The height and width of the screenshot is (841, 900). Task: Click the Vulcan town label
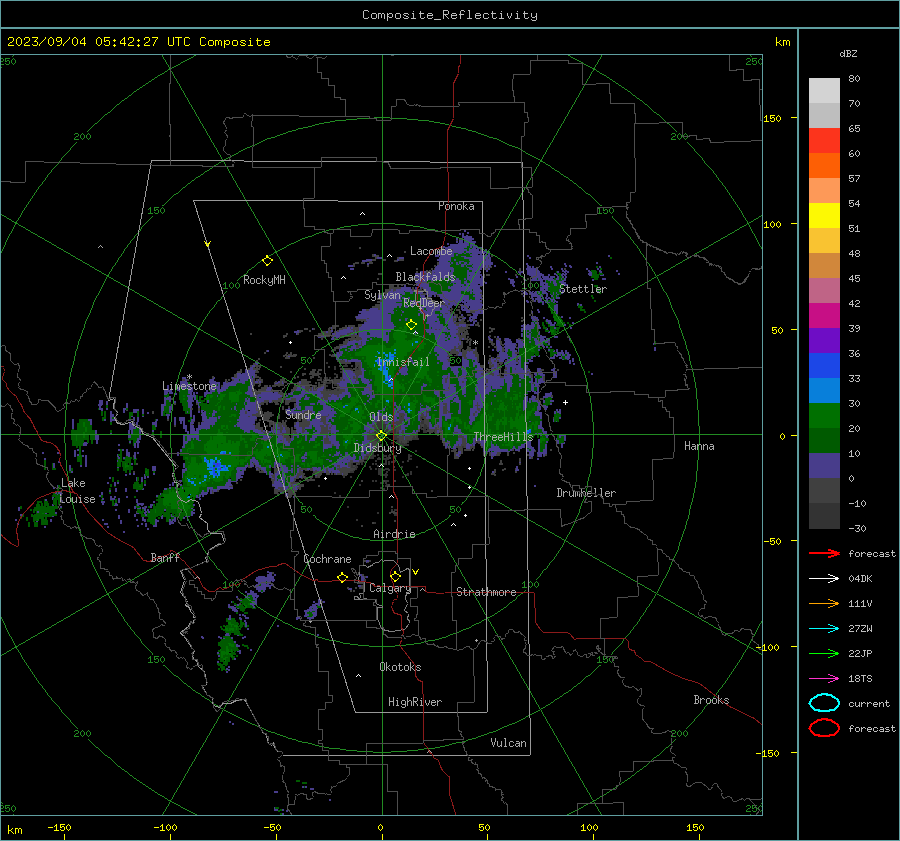509,743
